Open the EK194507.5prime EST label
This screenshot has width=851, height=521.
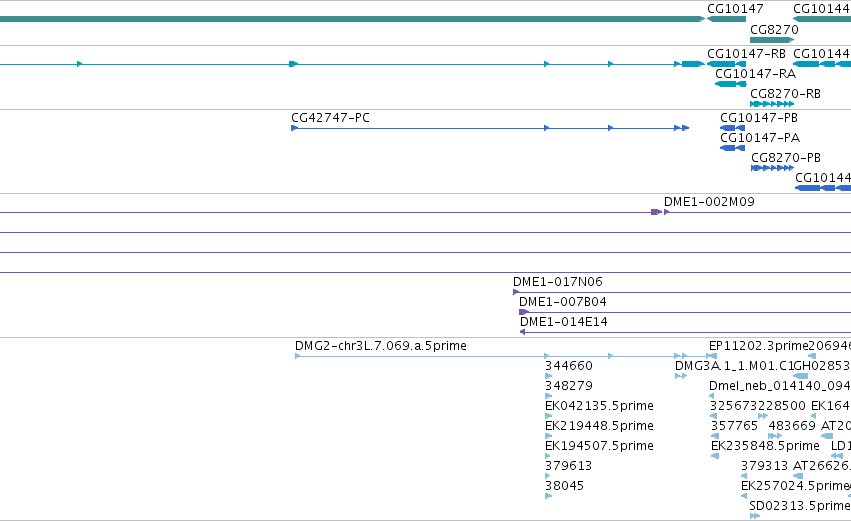tap(599, 446)
